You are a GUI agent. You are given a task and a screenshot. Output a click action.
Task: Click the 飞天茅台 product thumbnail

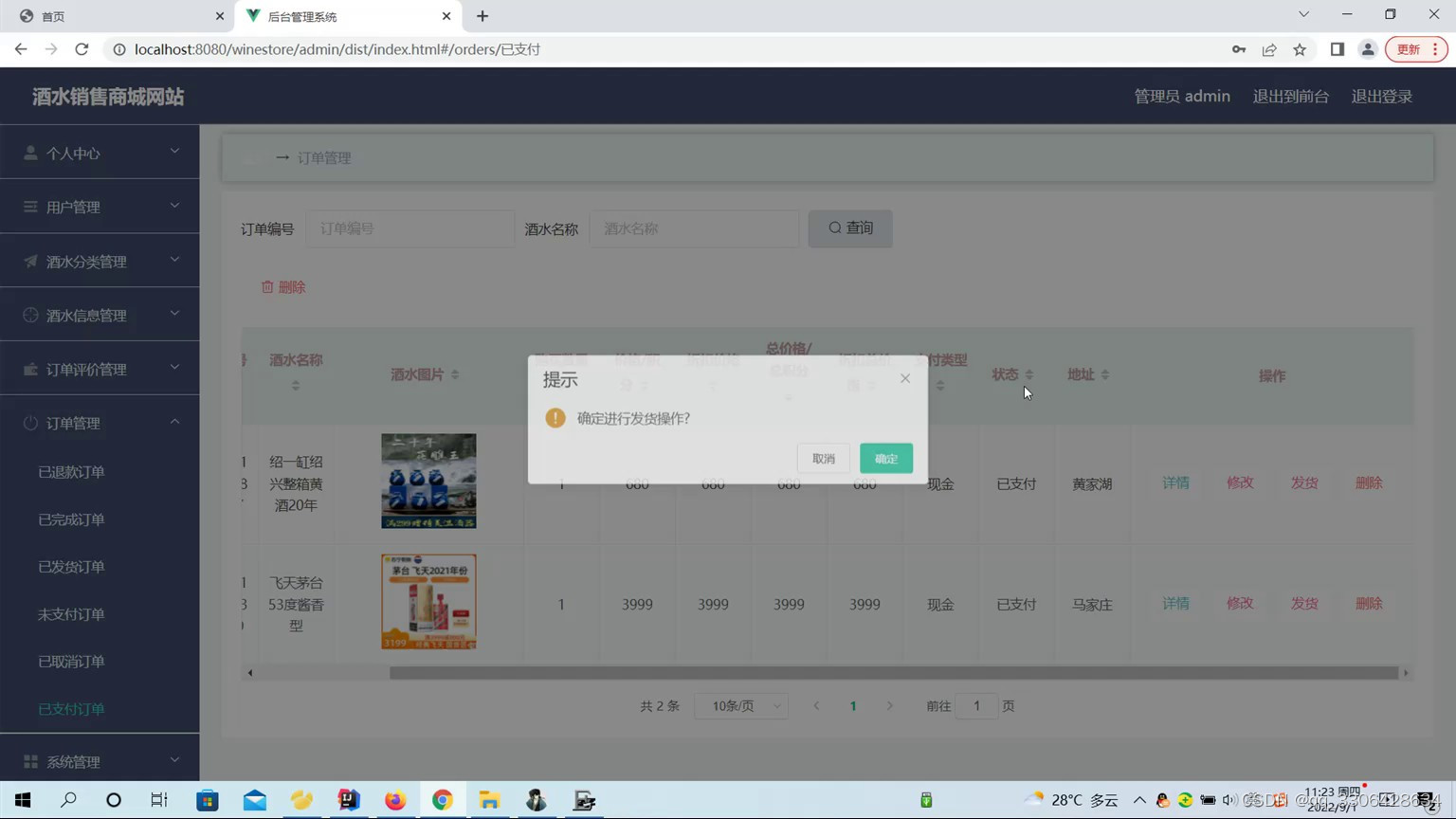click(428, 602)
